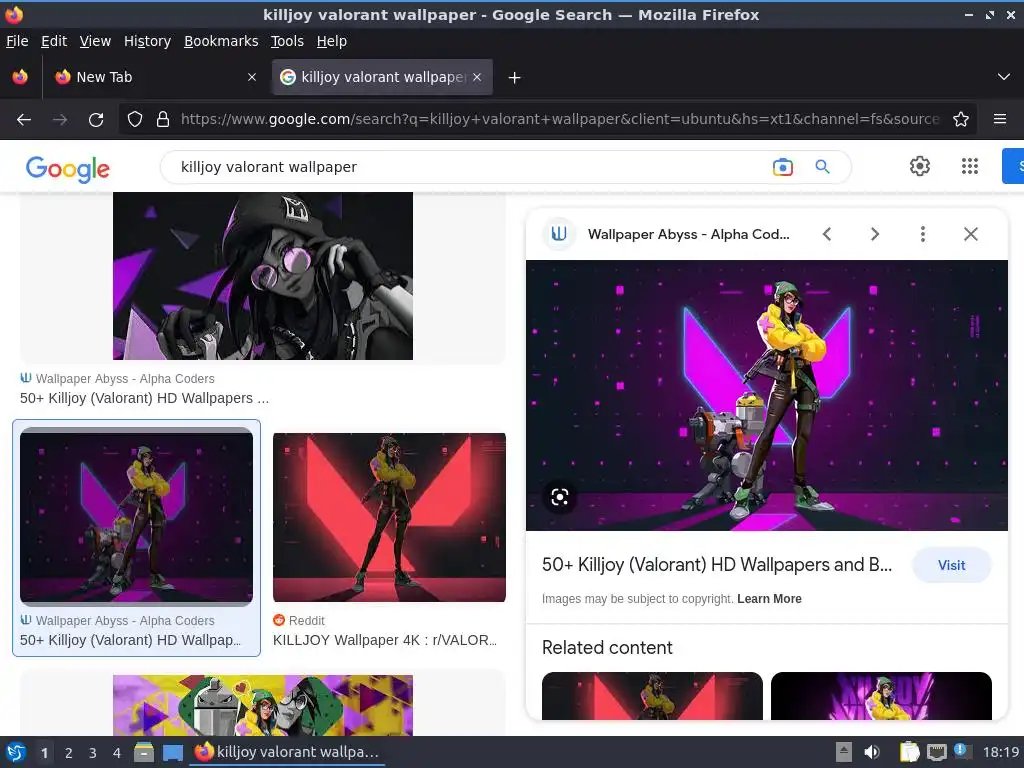Click the magnifier search button
The height and width of the screenshot is (768, 1024).
822,167
